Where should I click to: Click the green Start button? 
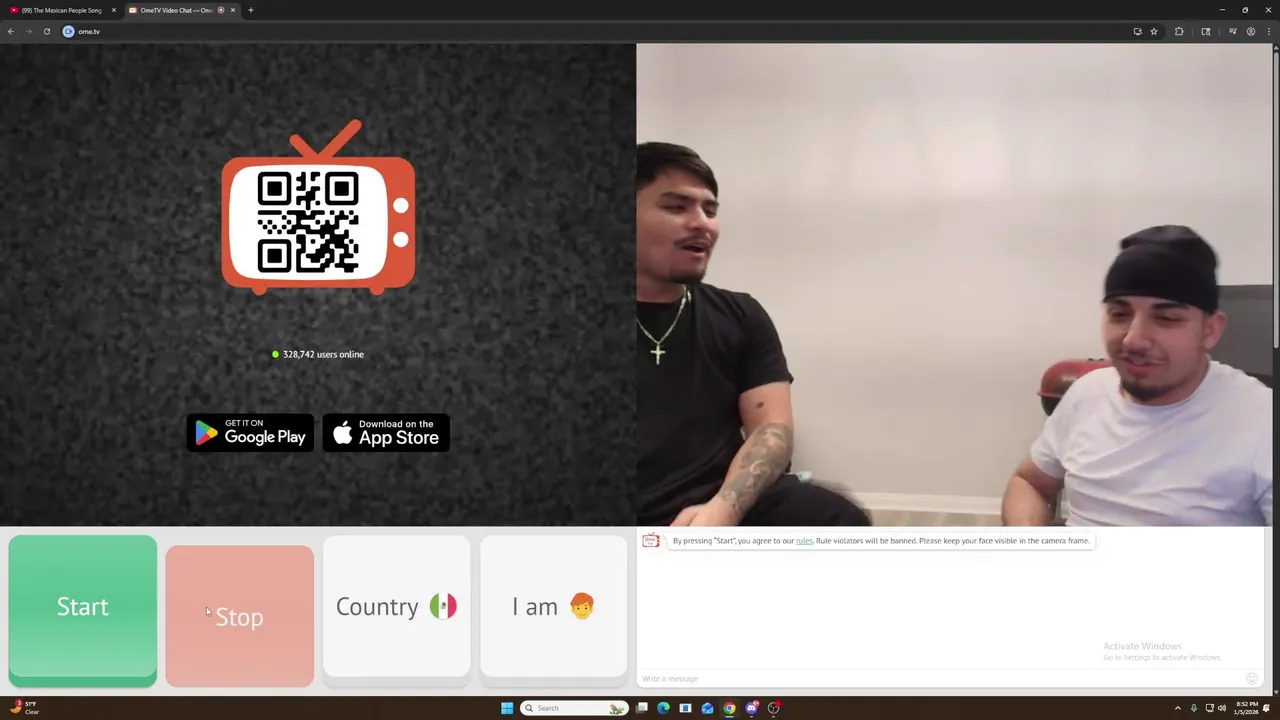(83, 610)
